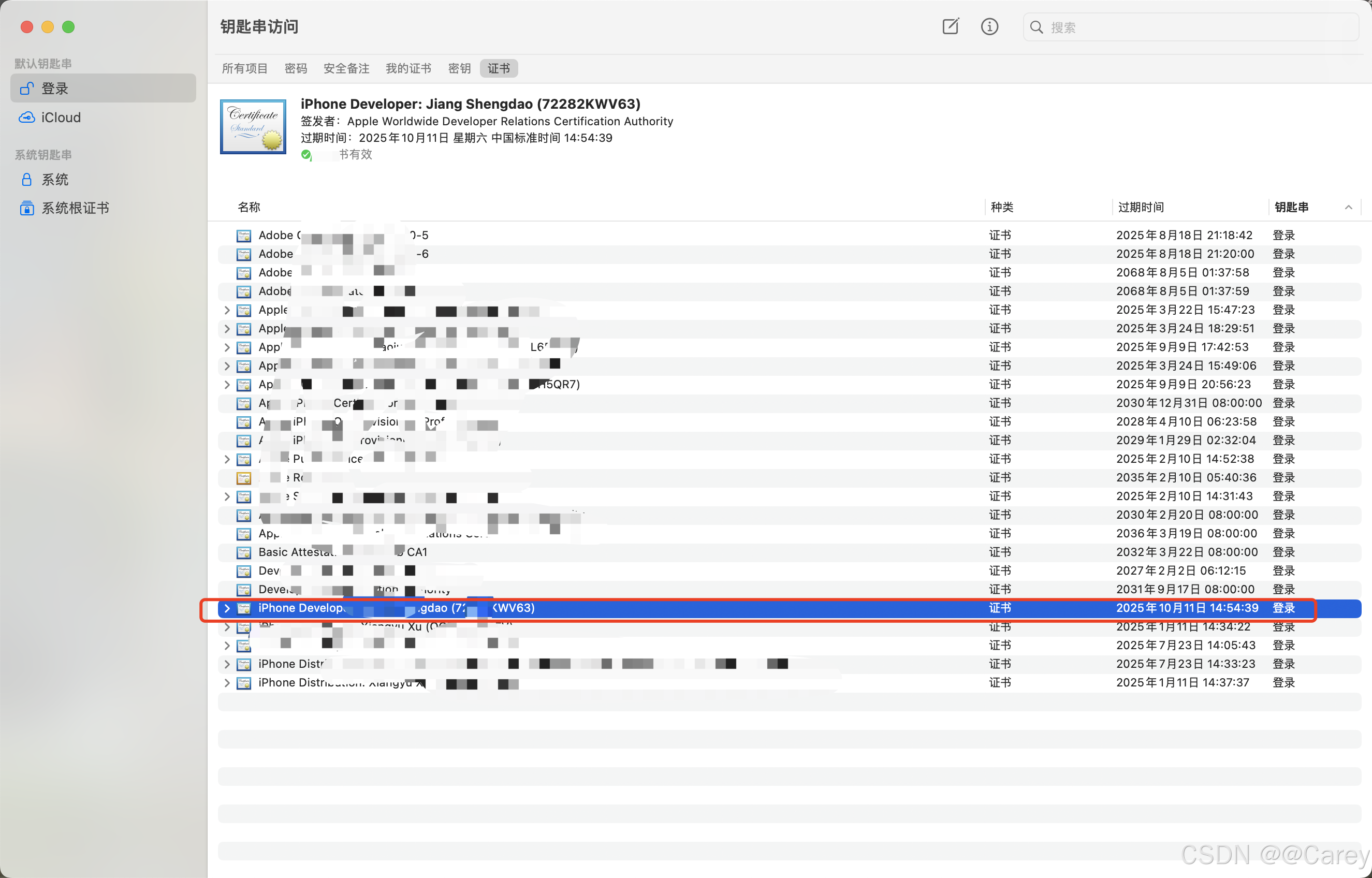Click the gold root certificate icon row
This screenshot has height=878, width=1372.
click(244, 478)
